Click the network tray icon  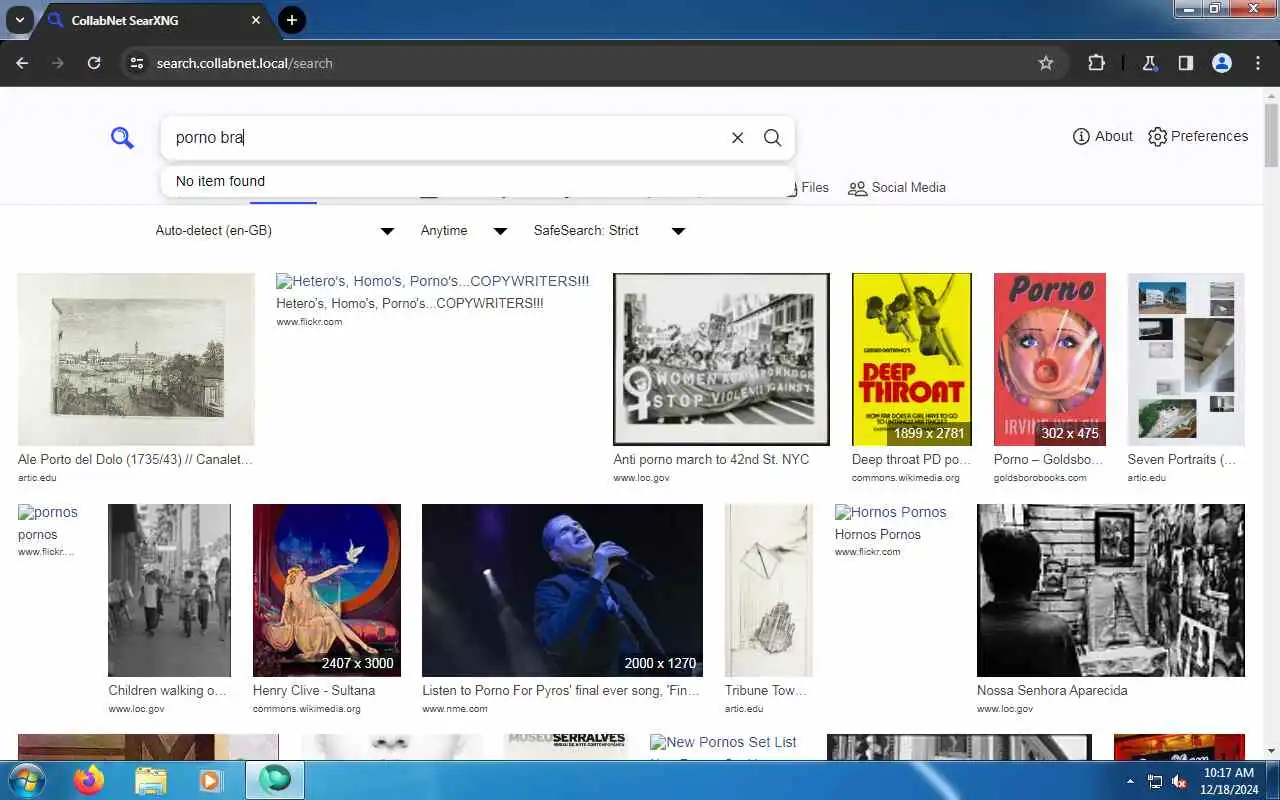[1155, 781]
